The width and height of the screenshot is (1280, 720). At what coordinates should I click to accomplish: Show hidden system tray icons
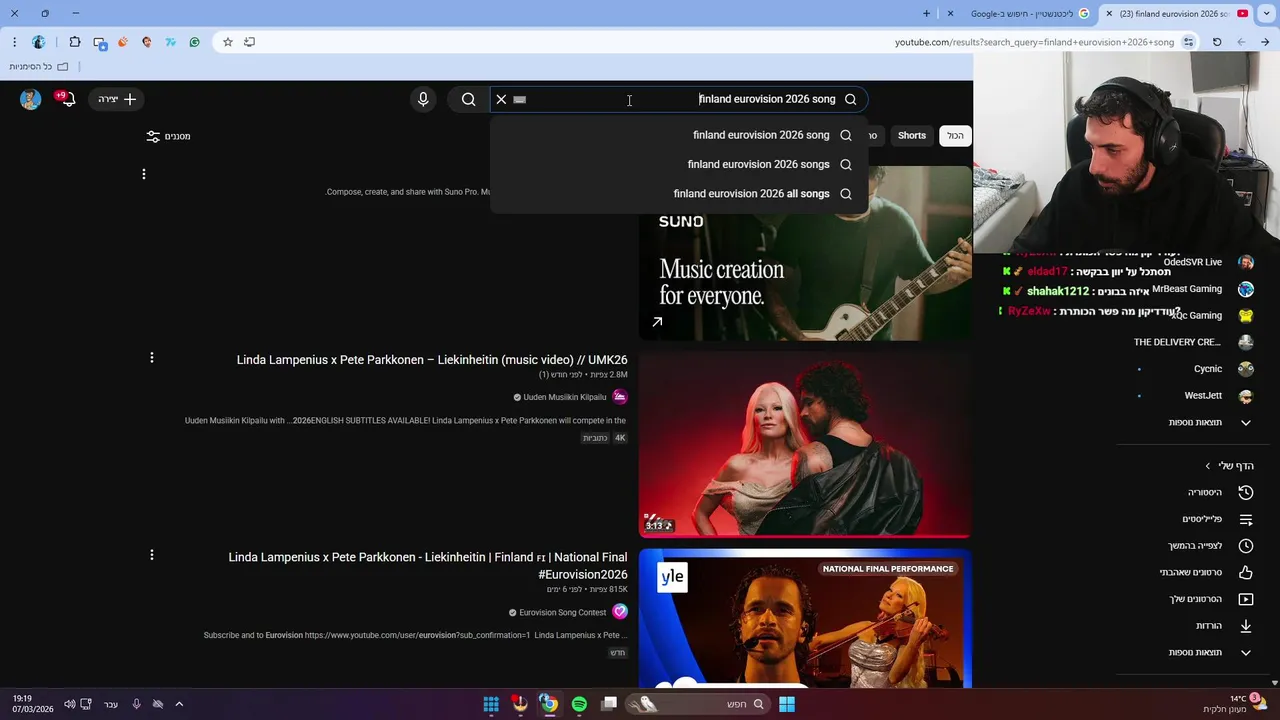179,704
